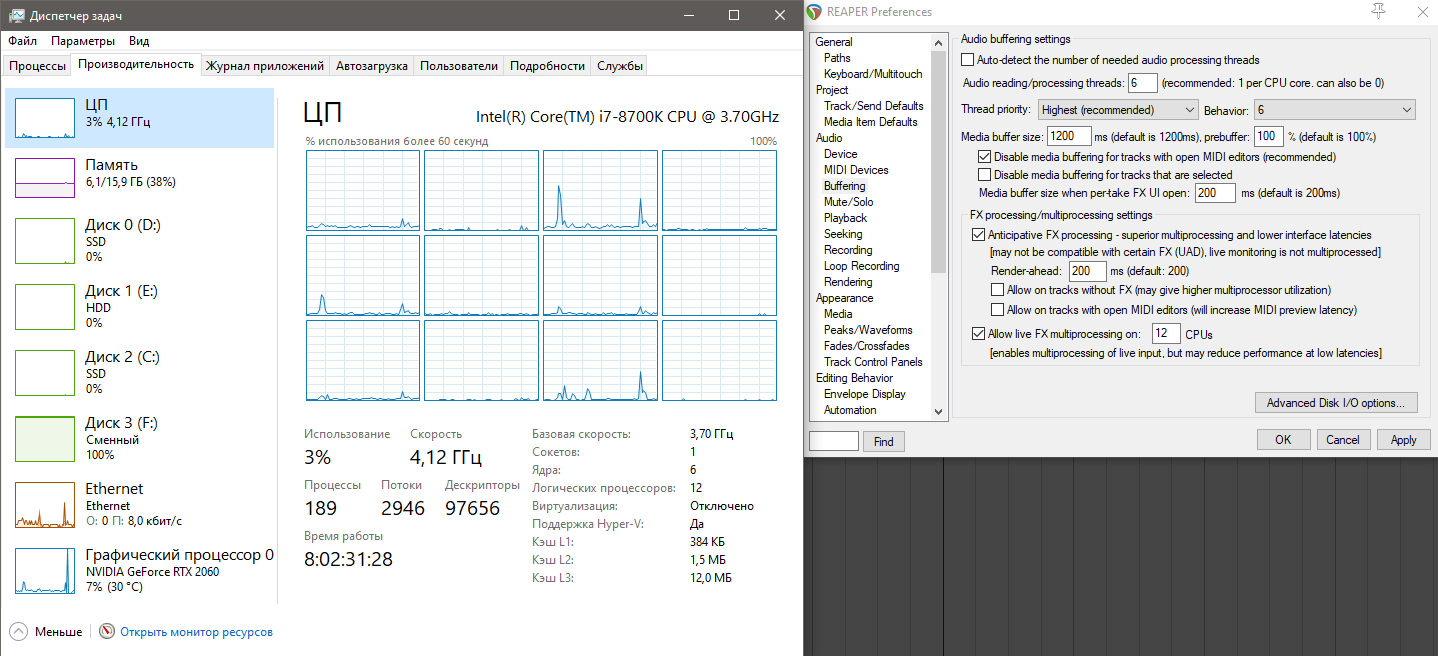Image resolution: width=1438 pixels, height=656 pixels.
Task: Select Диск 1 (E:) HDD item
Action: click(x=139, y=306)
